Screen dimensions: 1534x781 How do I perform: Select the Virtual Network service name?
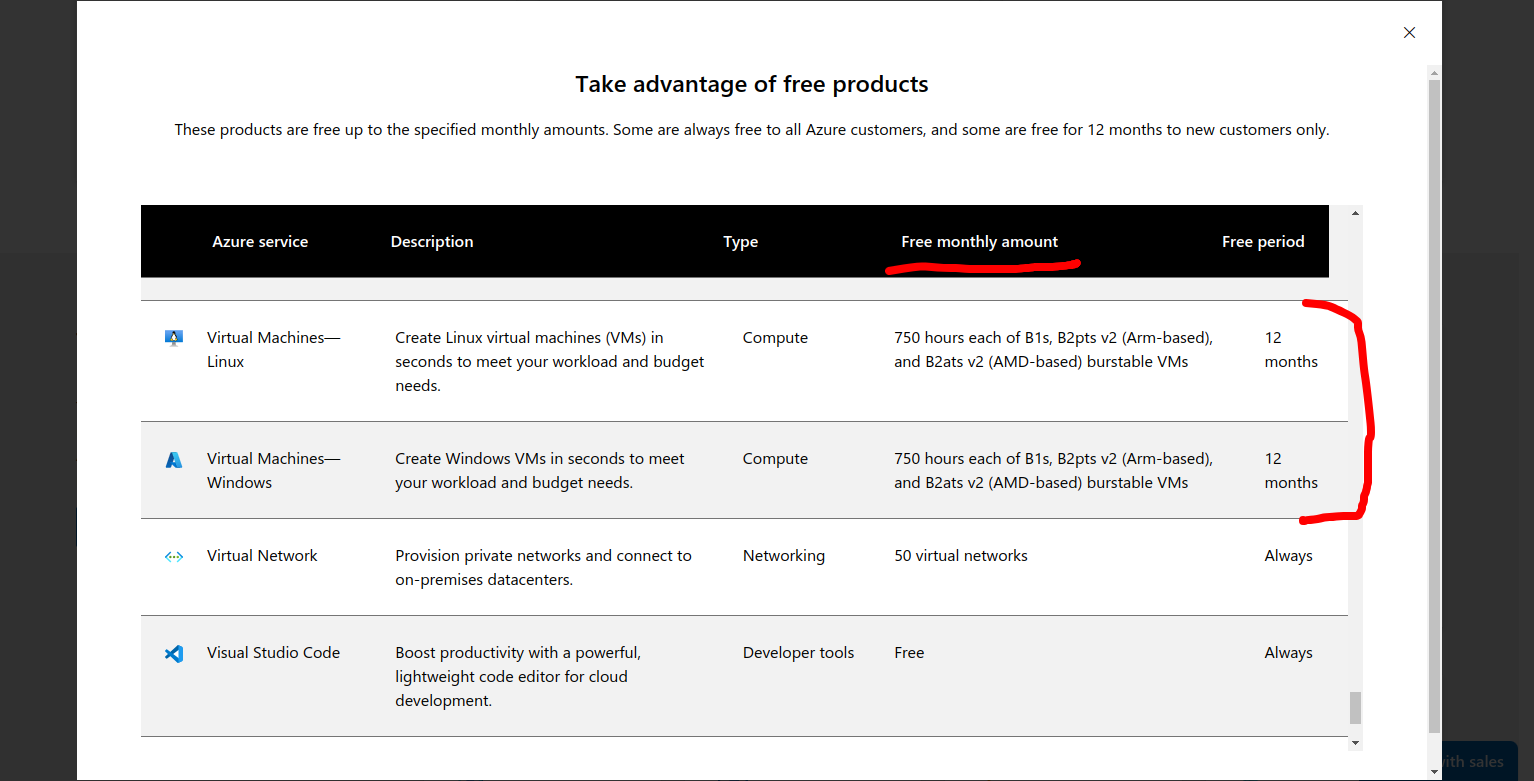pyautogui.click(x=262, y=556)
